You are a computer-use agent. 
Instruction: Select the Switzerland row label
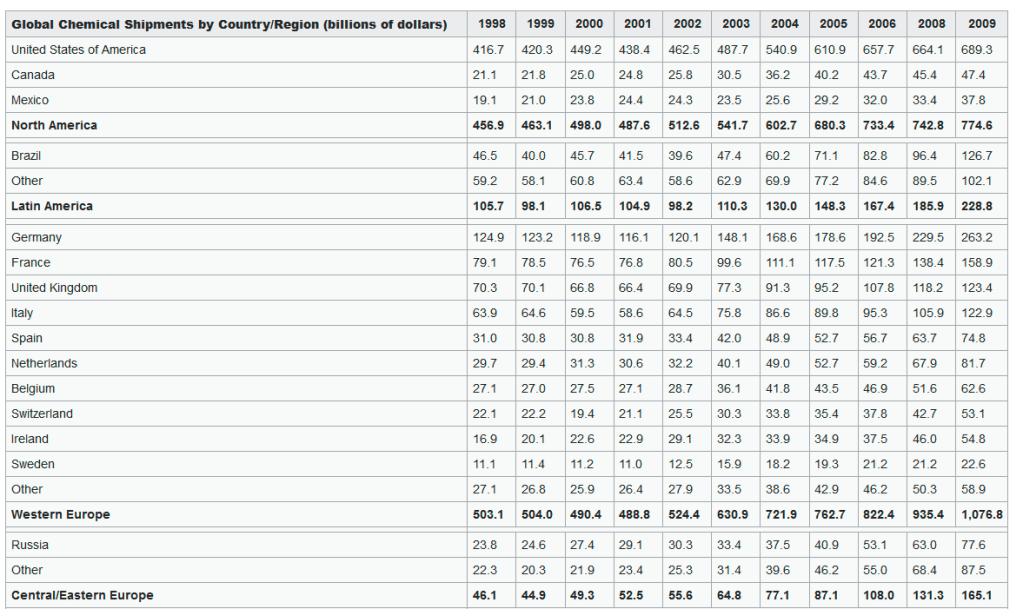[42, 414]
